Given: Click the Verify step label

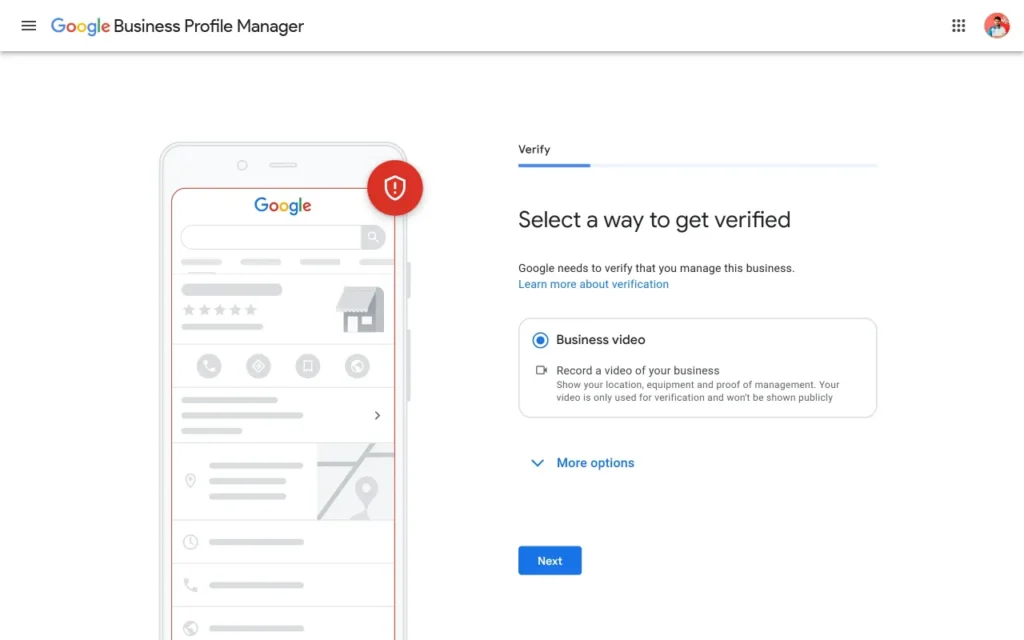Looking at the screenshot, I should tap(534, 150).
